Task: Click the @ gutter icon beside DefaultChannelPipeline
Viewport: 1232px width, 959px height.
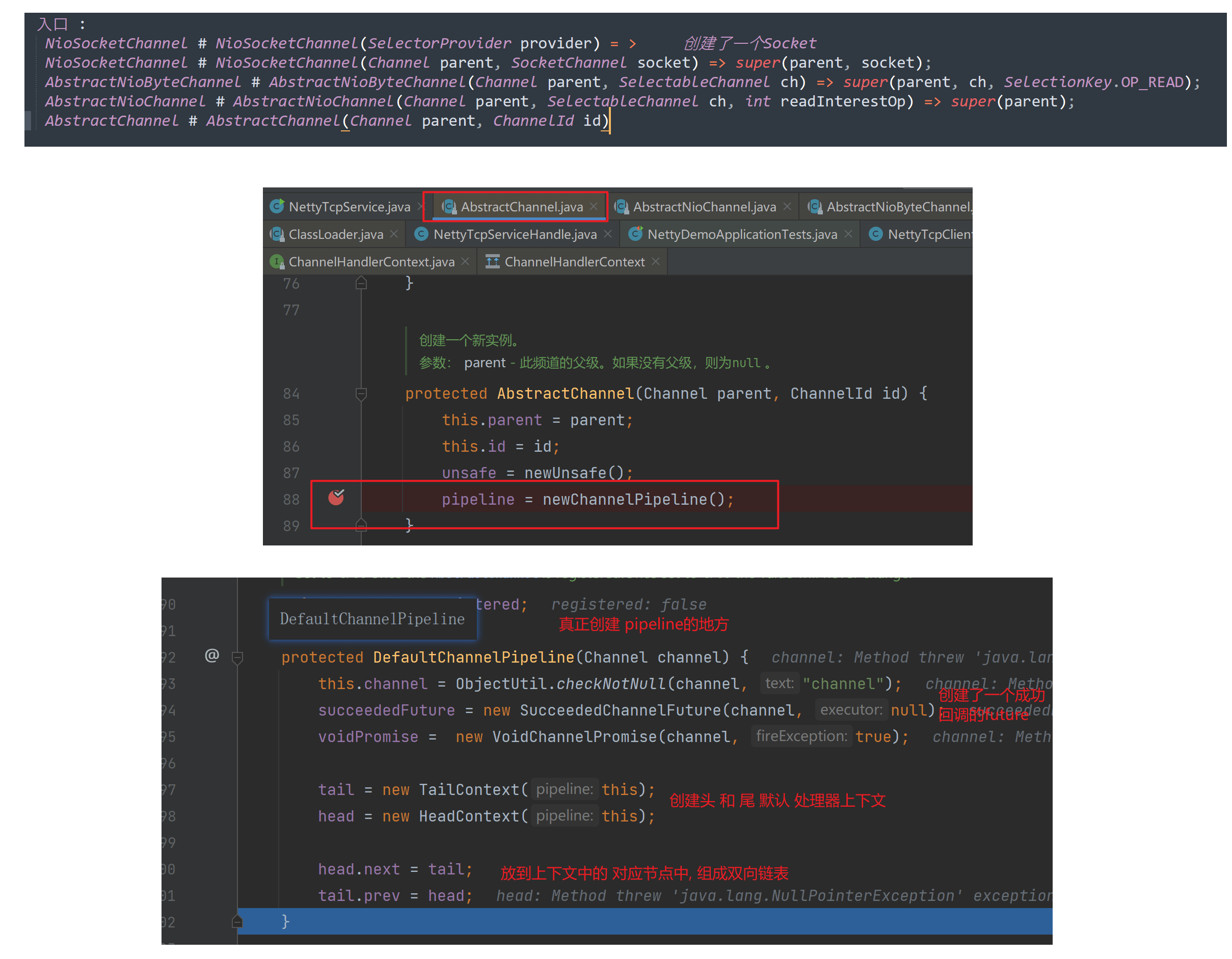Action: pos(212,655)
